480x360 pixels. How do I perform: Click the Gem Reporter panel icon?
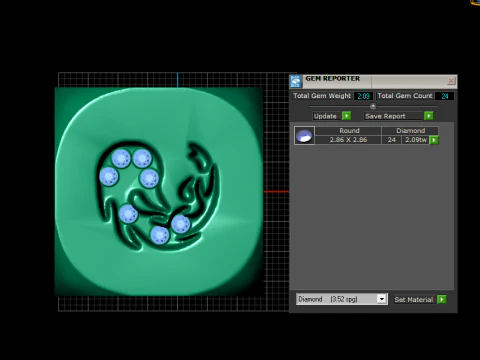[296, 81]
